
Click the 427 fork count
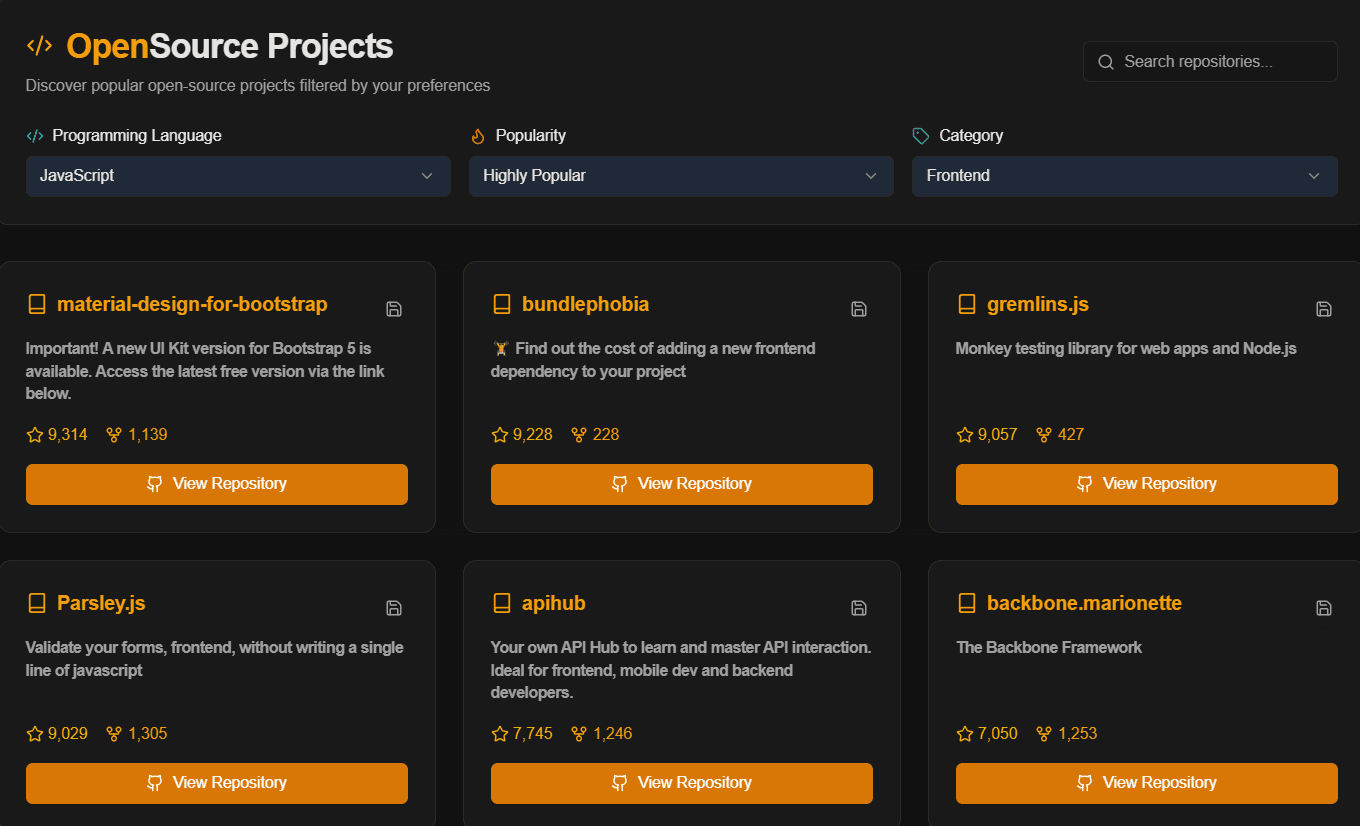click(x=1071, y=435)
